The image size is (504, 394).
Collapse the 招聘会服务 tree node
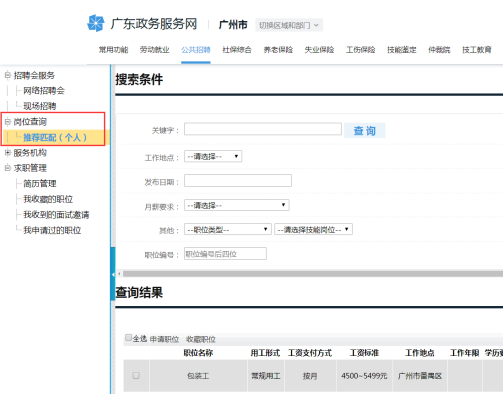pyautogui.click(x=8, y=75)
